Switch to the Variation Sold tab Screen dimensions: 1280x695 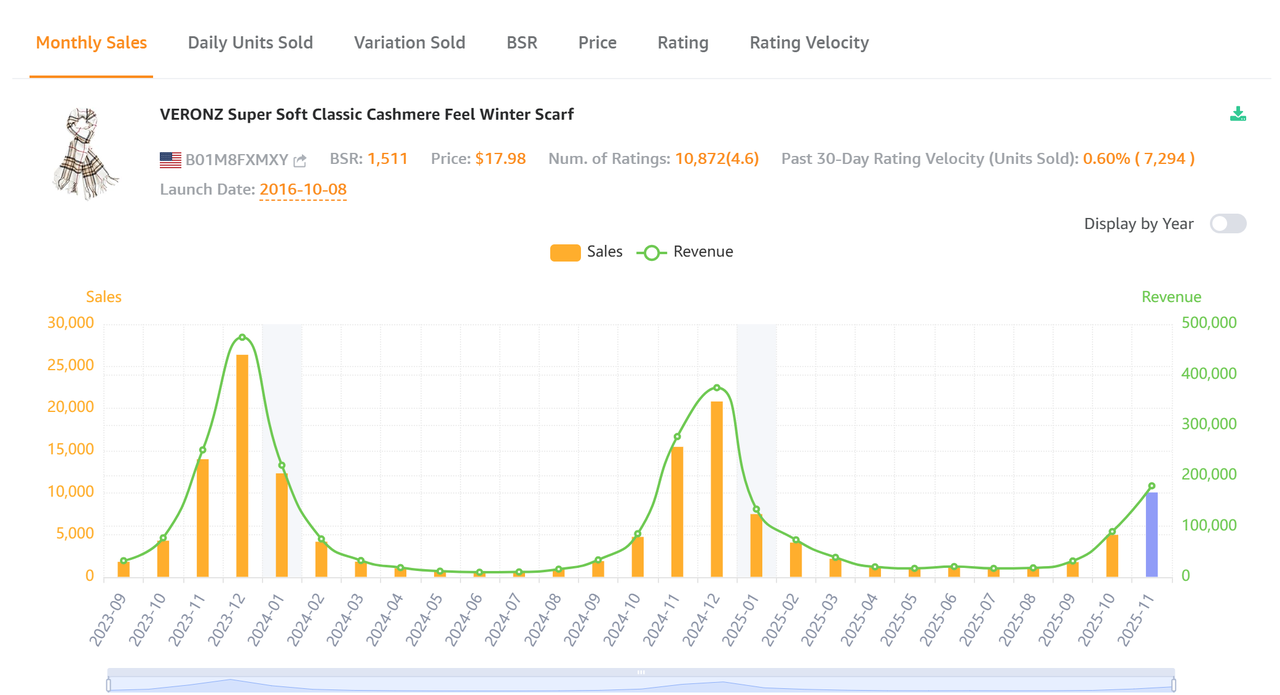(409, 42)
